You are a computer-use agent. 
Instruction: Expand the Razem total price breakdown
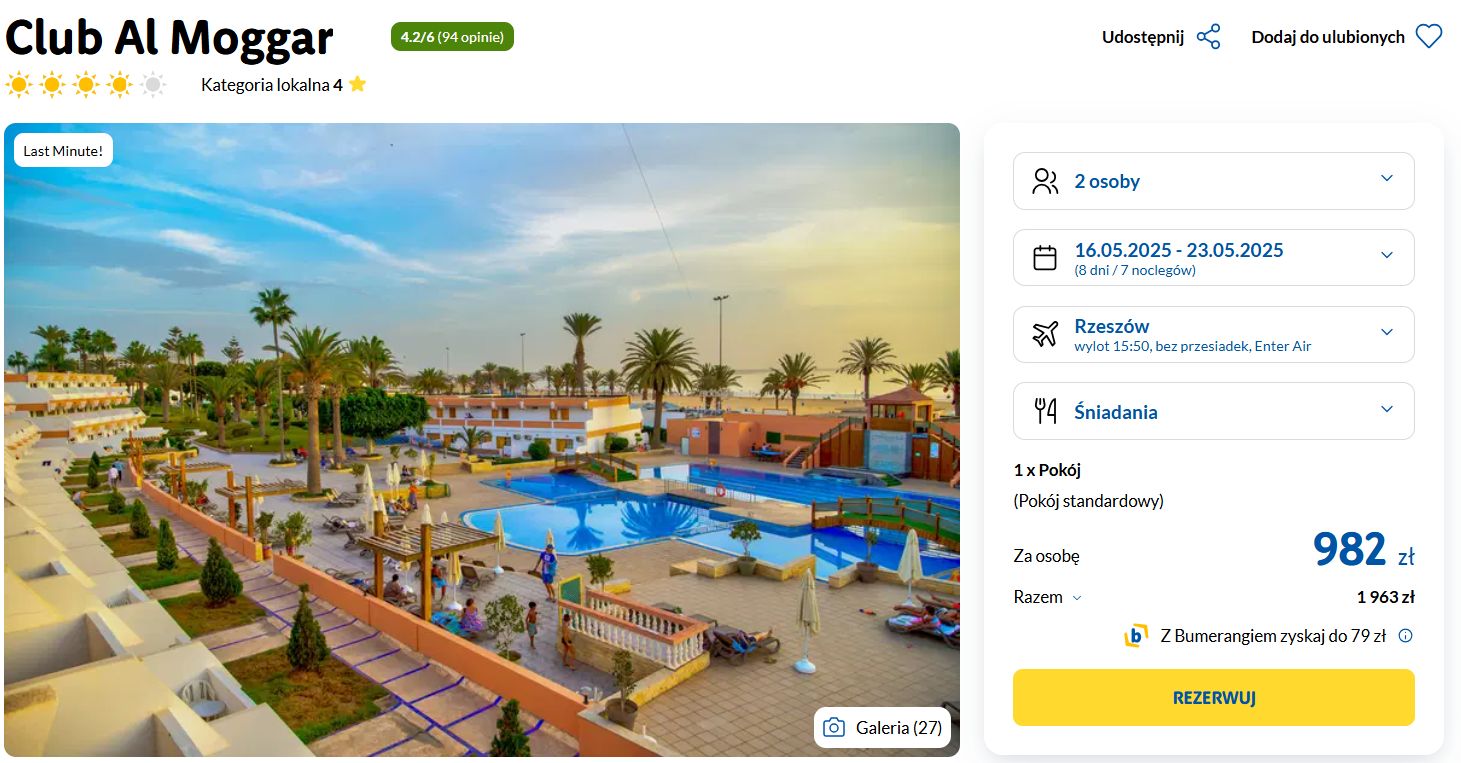point(1048,597)
